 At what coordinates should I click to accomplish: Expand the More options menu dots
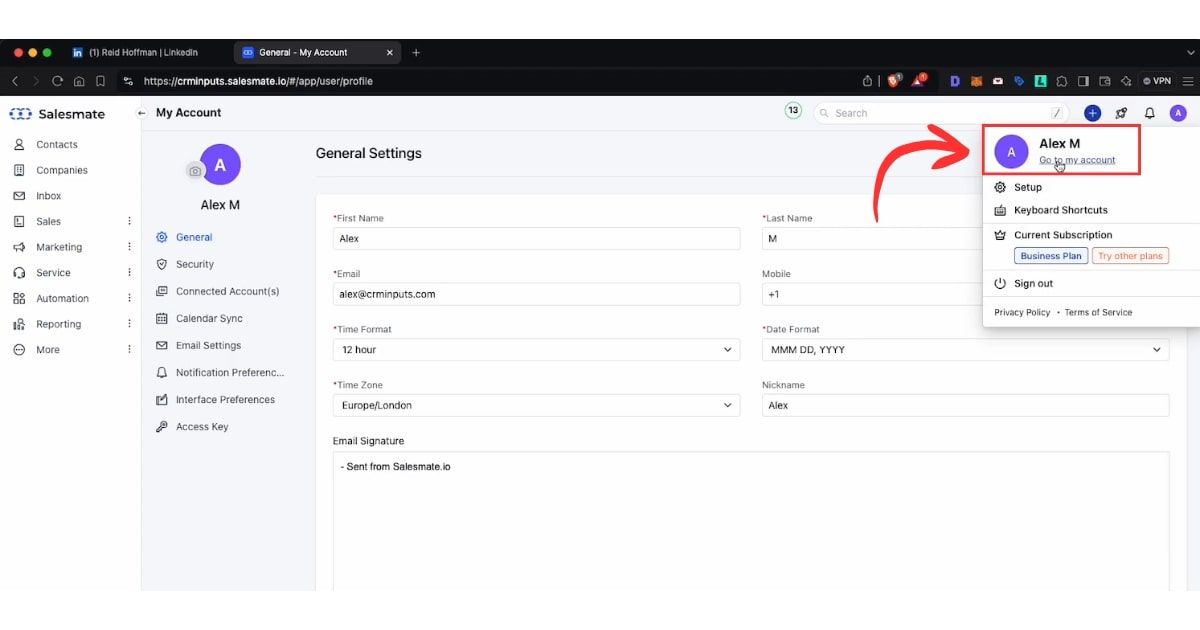tap(129, 350)
